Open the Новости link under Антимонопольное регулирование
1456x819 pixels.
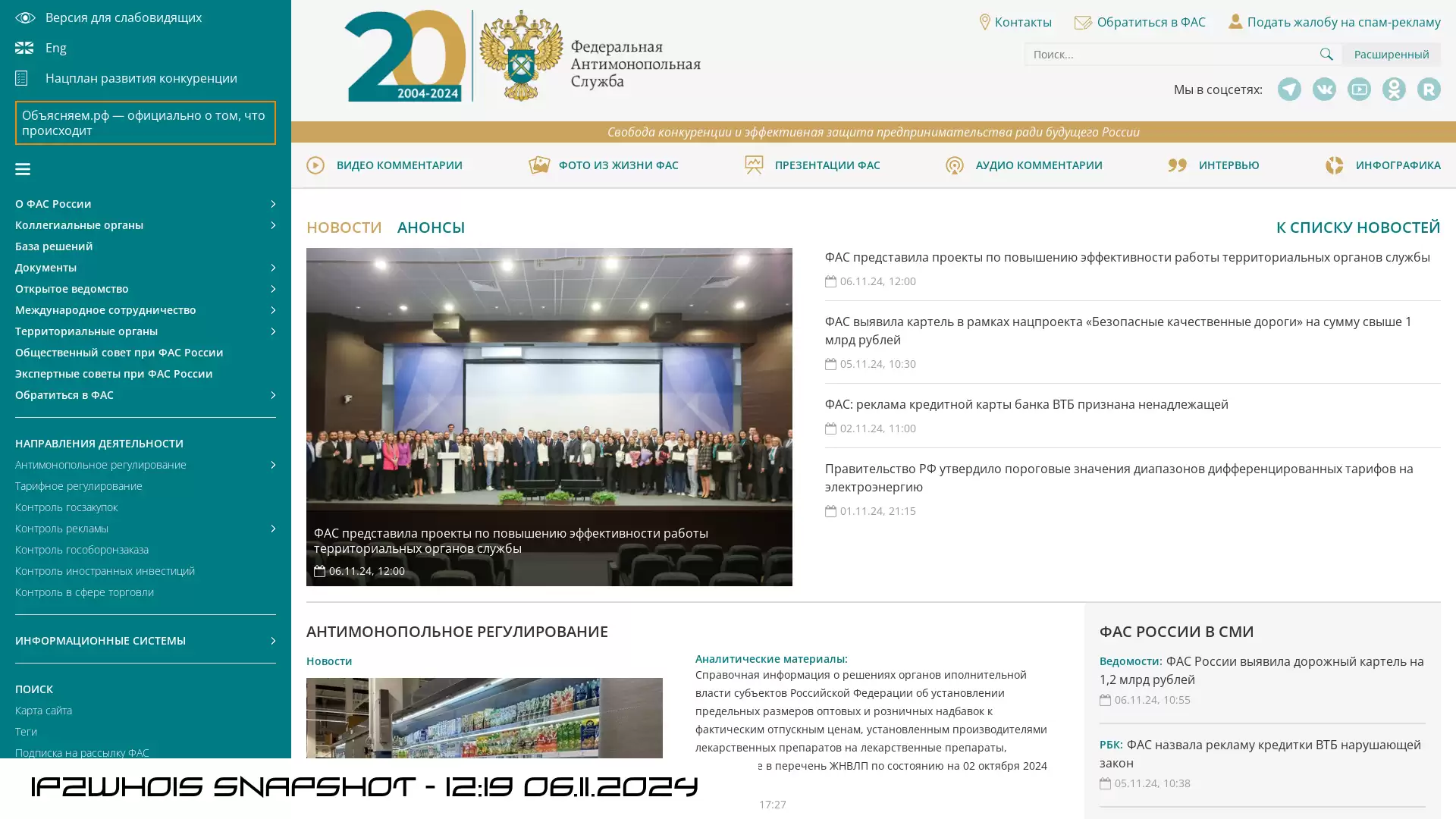[x=329, y=661]
